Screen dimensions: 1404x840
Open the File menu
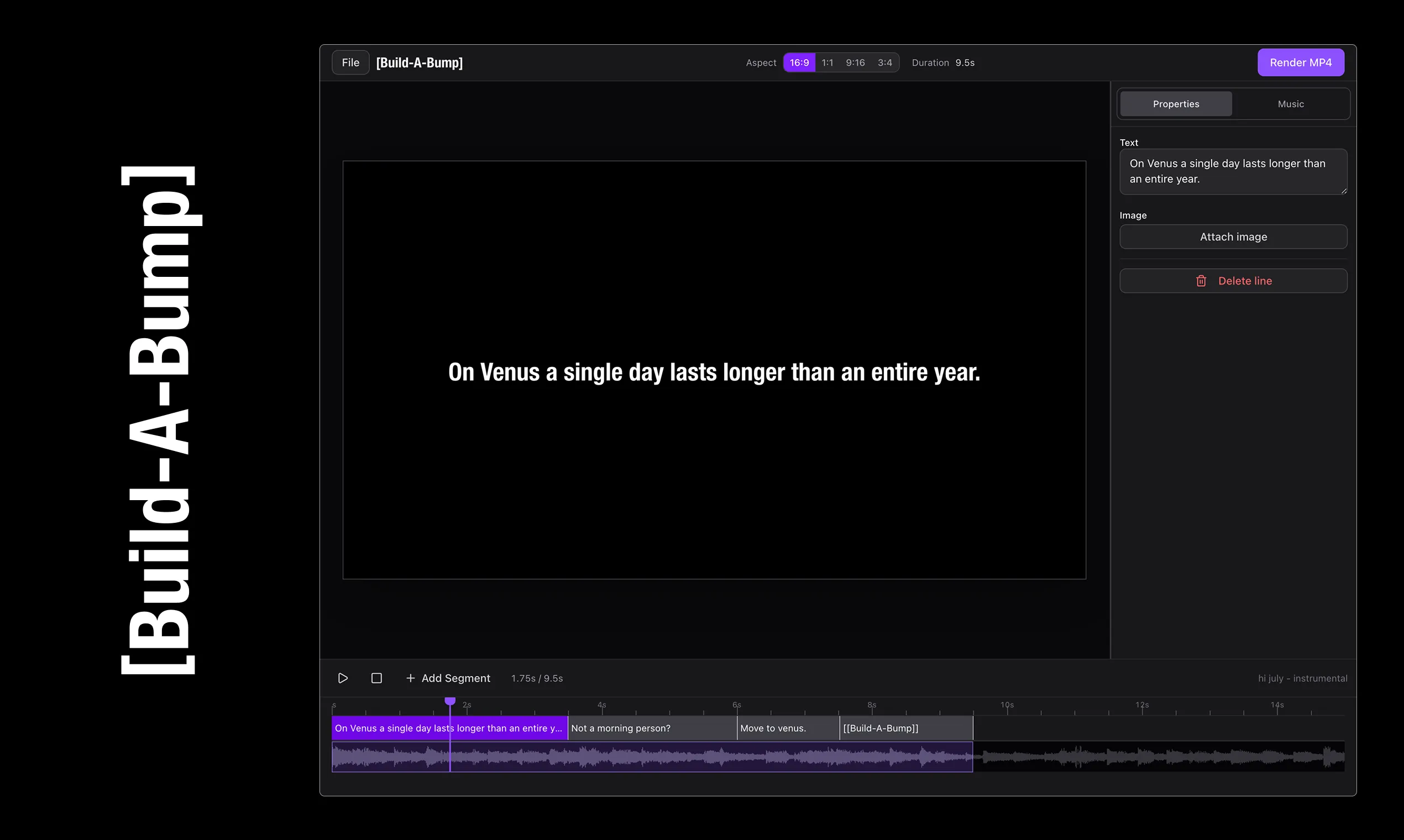350,62
